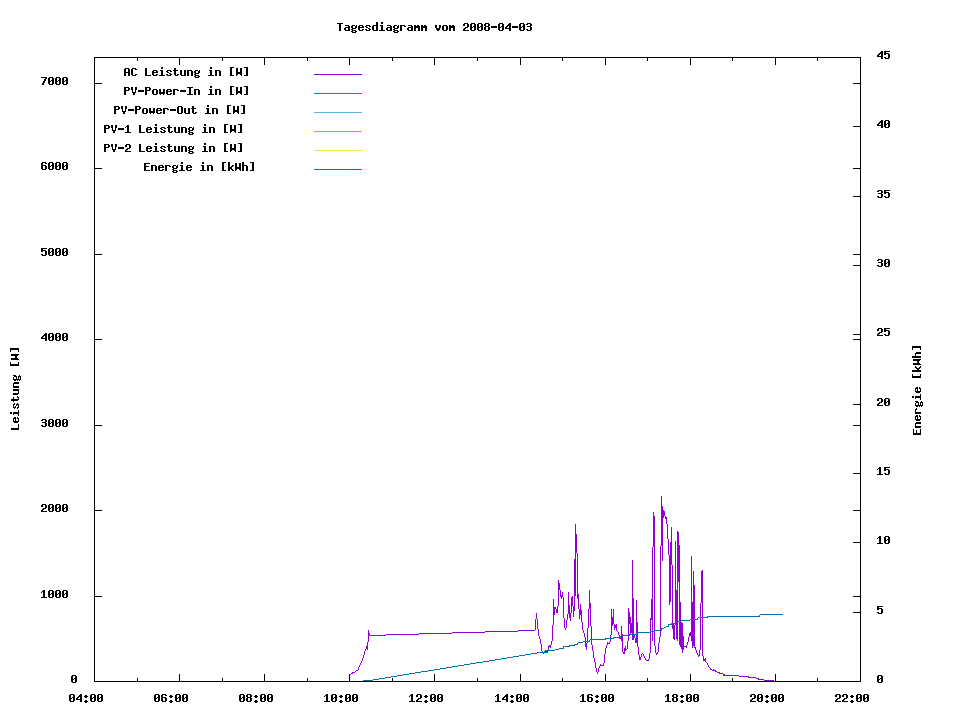
Task: Click the grey PV-1 Leistung line sample
Action: click(x=337, y=131)
